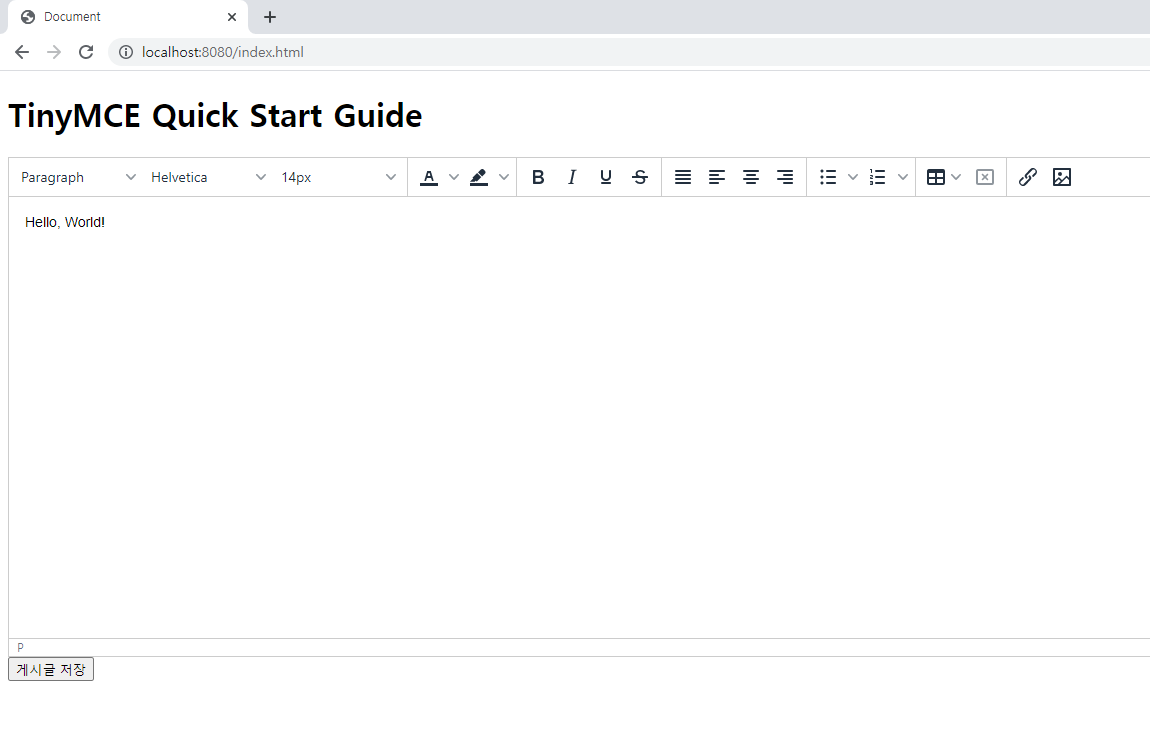Open the Paragraph block format dropdown
Screen dimensions: 1150x734
click(x=78, y=177)
